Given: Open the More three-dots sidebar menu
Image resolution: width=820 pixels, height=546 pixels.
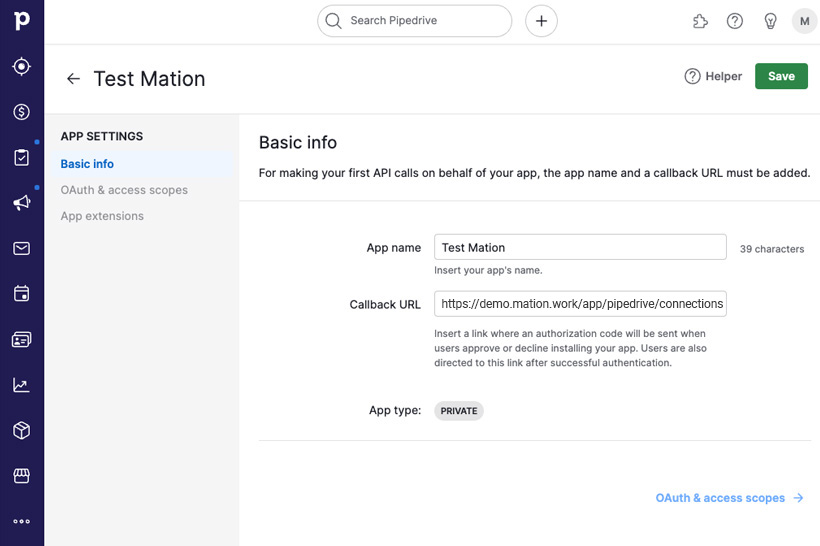Looking at the screenshot, I should [21, 521].
